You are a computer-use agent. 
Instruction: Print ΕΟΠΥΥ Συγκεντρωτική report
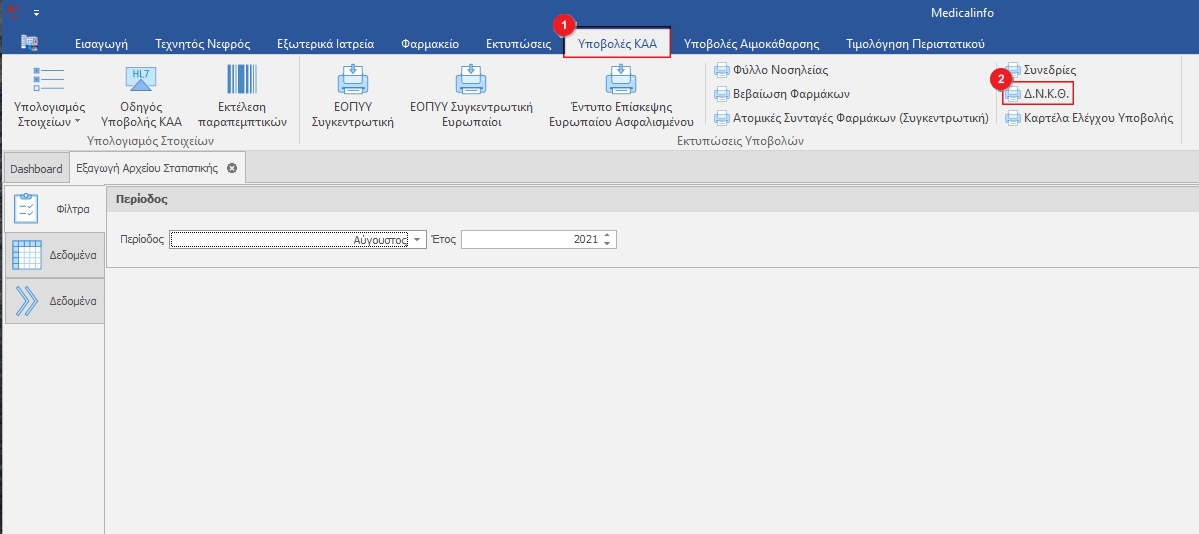[352, 96]
